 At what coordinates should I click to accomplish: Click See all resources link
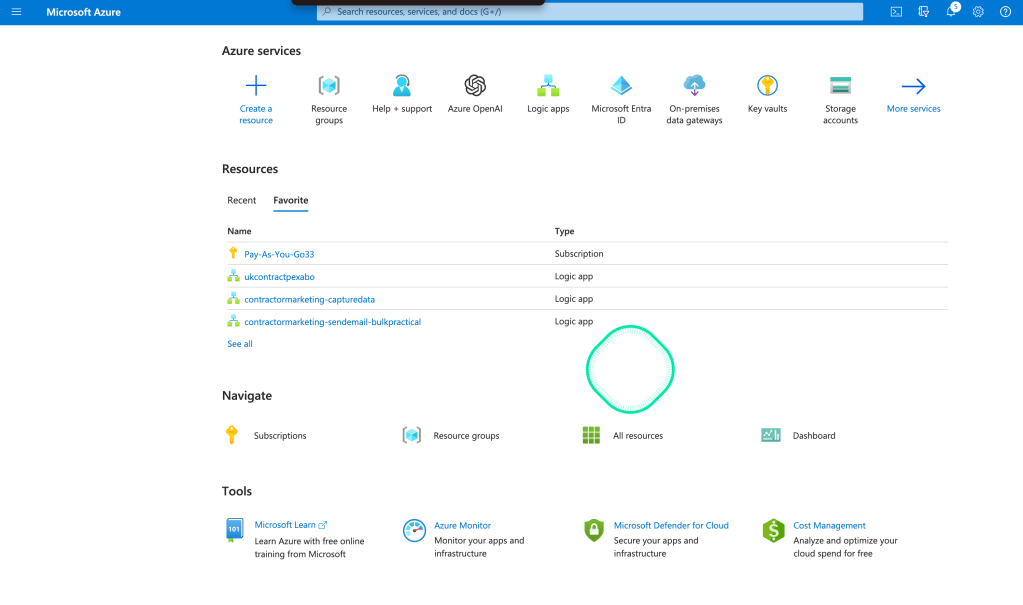tap(239, 344)
